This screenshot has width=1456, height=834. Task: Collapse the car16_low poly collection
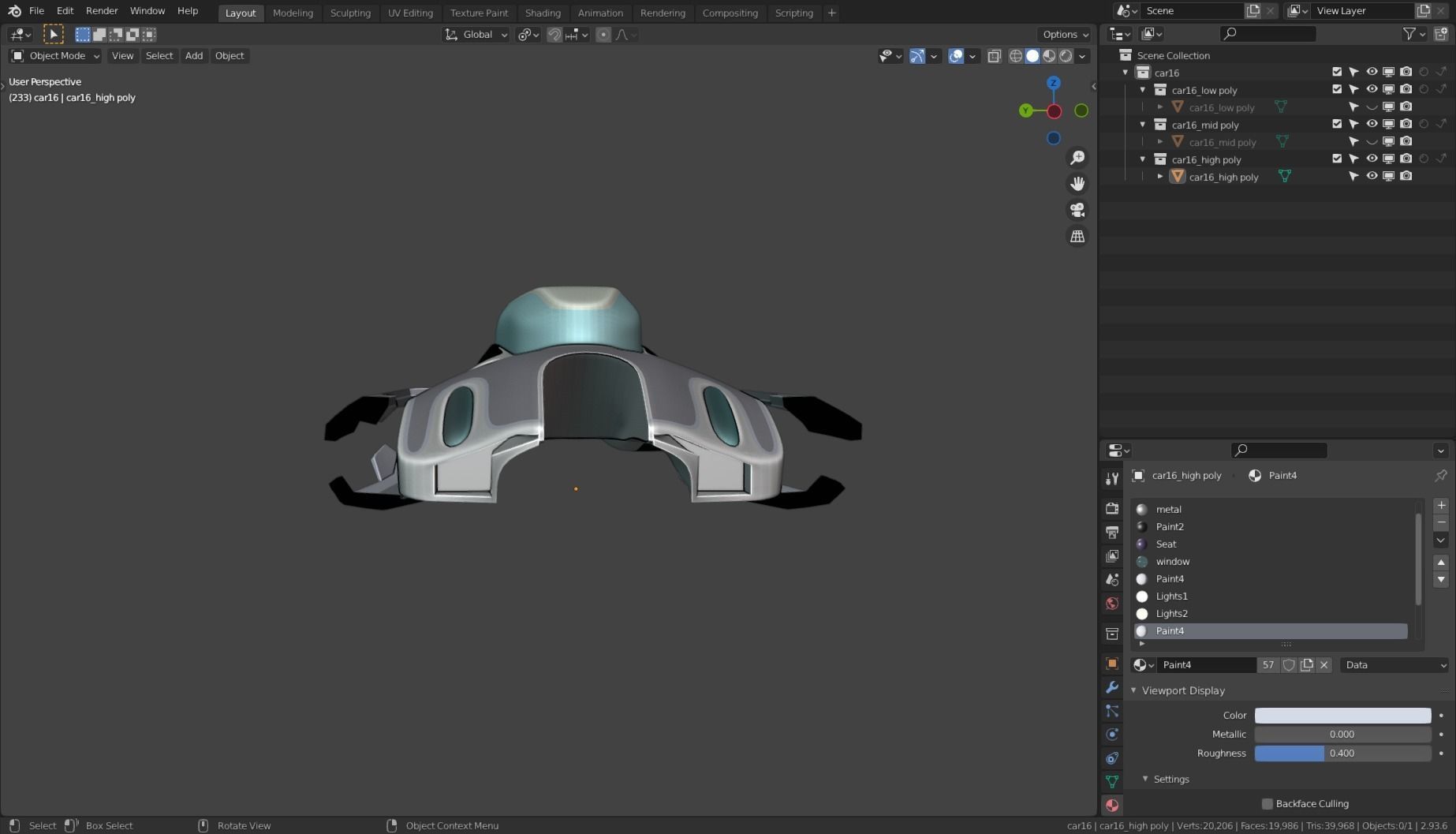[1143, 90]
